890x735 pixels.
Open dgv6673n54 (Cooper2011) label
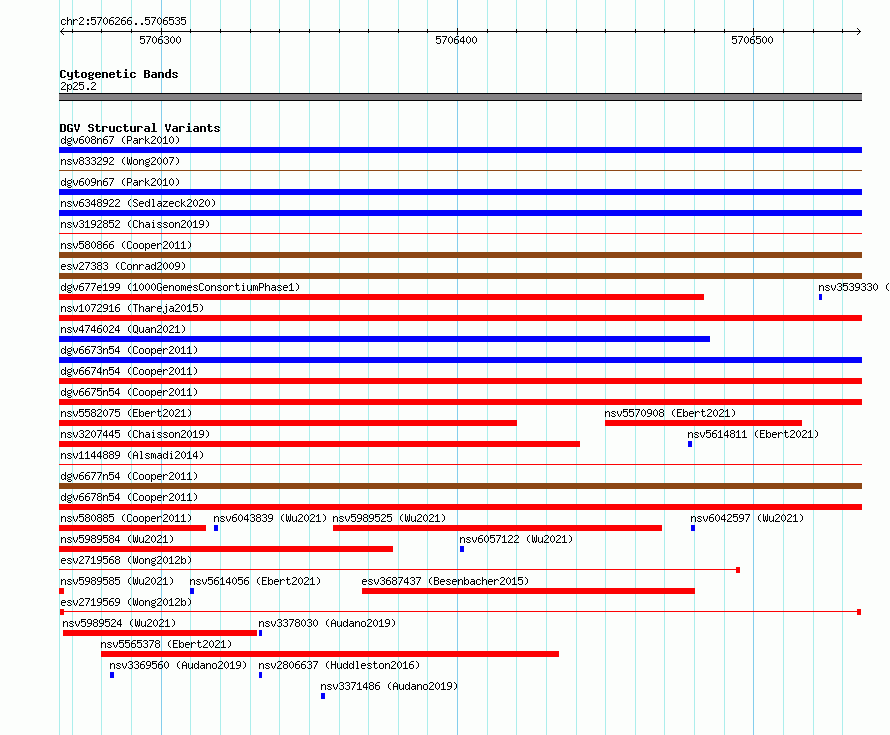click(129, 350)
